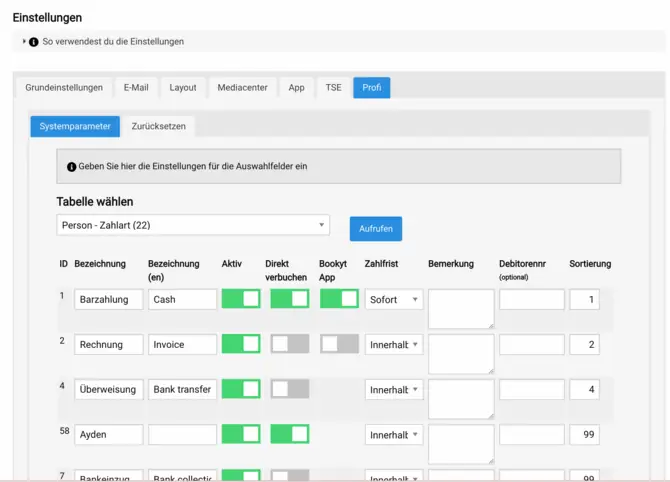Click the Debitorennr field for Rechnung

pyautogui.click(x=532, y=344)
